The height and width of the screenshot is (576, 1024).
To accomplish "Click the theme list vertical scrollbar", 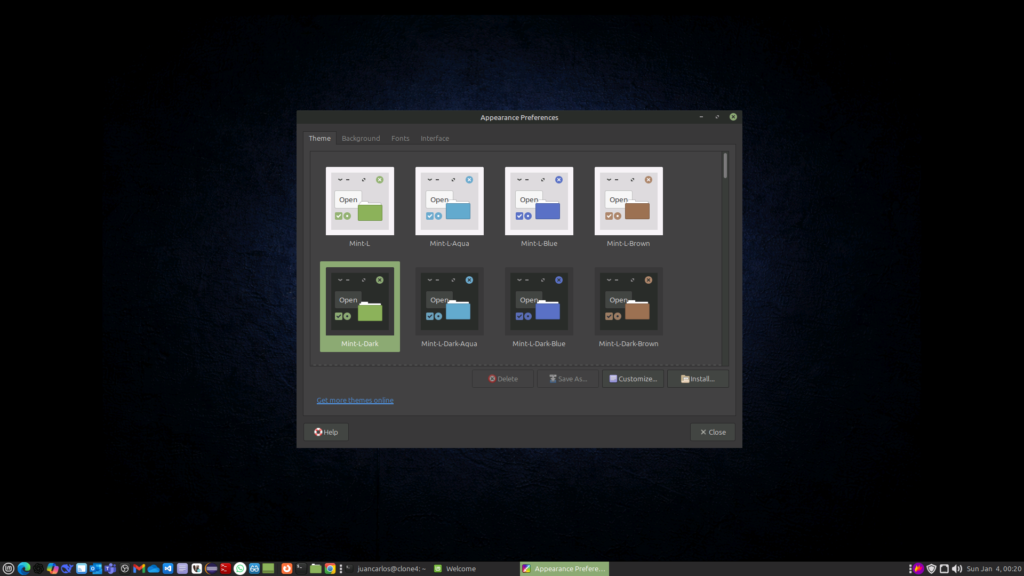I will tap(725, 166).
